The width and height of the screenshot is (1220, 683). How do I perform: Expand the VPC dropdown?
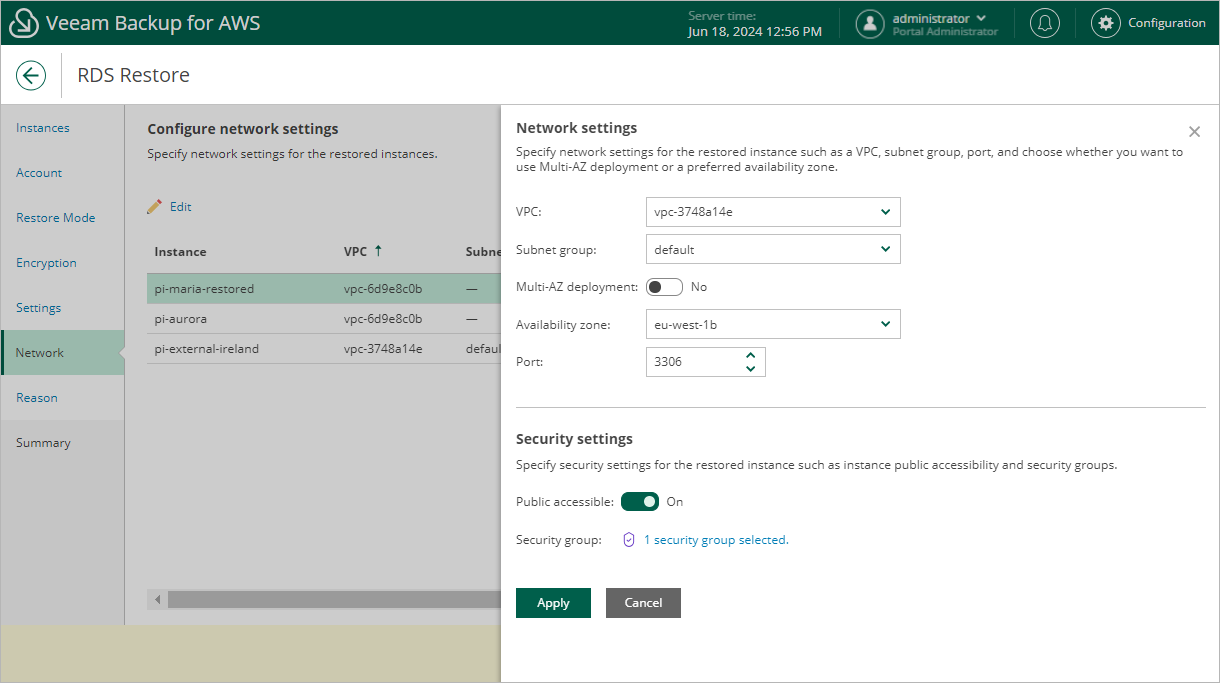click(x=773, y=212)
